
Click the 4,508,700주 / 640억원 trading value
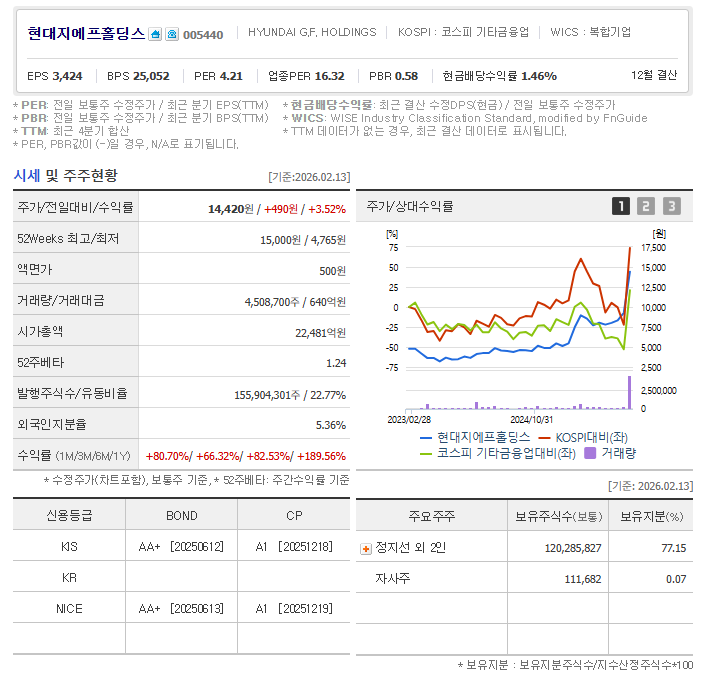[x=295, y=302]
